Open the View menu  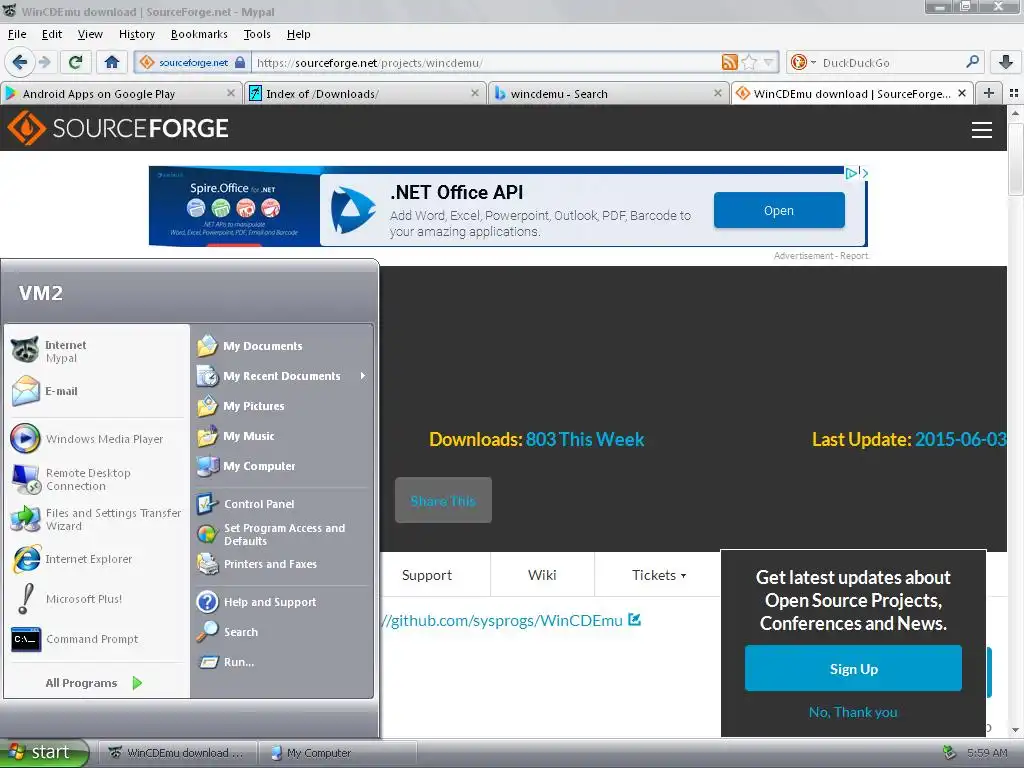point(89,34)
